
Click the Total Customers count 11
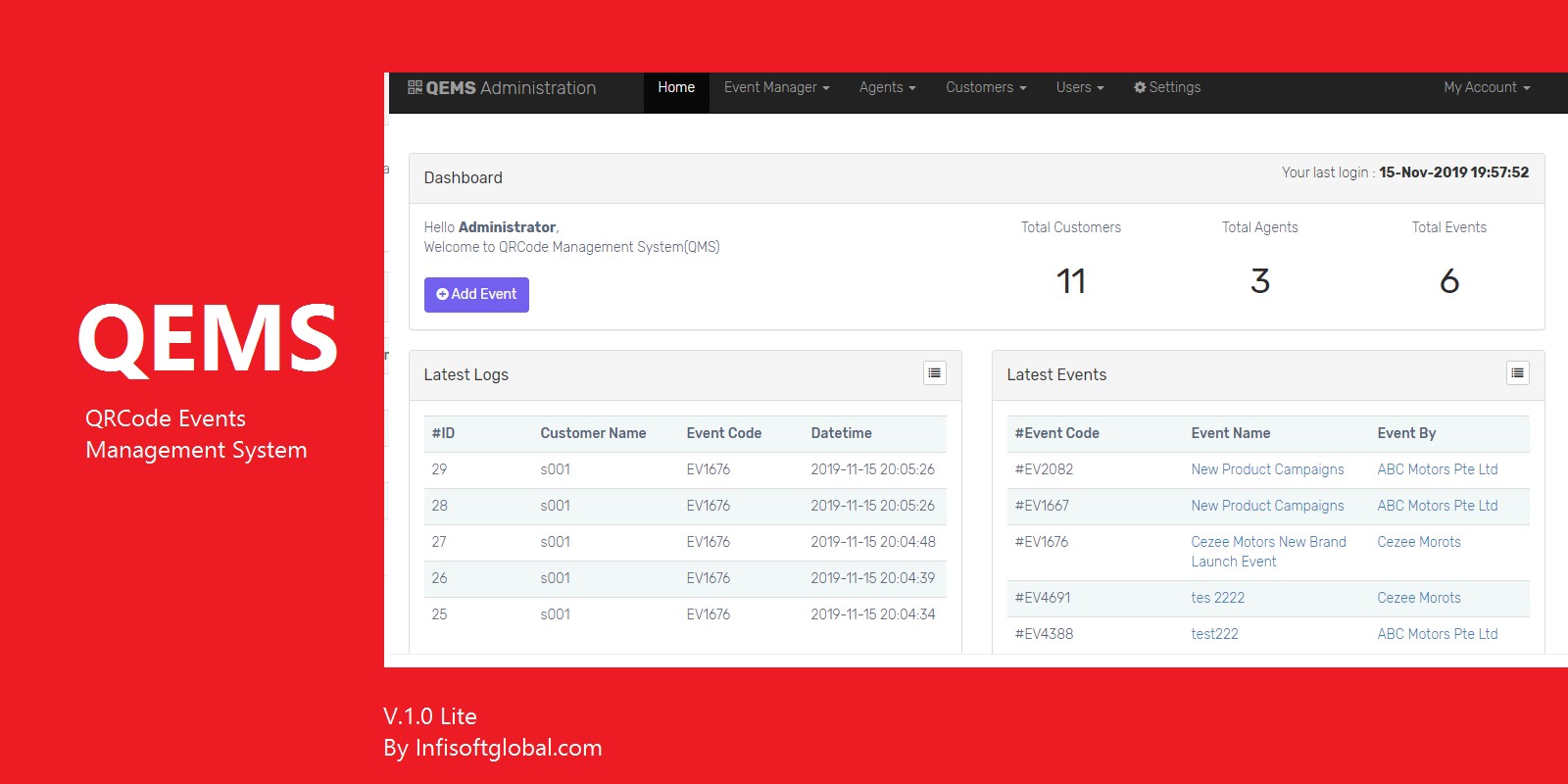[1070, 282]
